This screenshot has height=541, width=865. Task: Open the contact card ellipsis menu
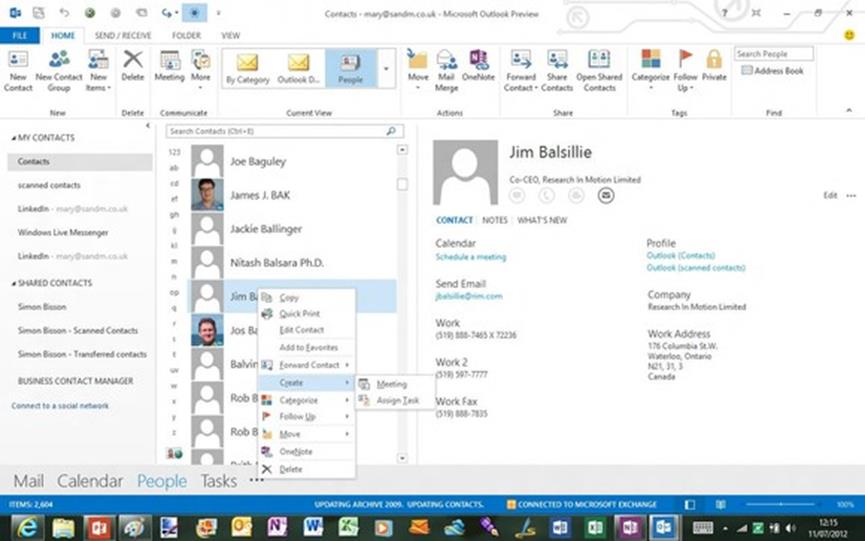851,195
